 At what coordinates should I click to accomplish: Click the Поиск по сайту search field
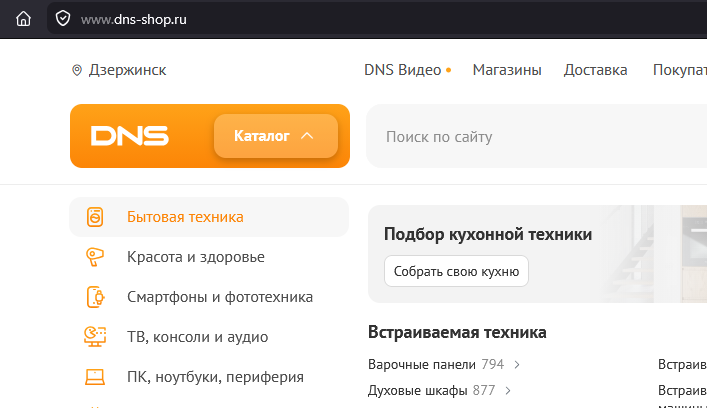point(537,136)
